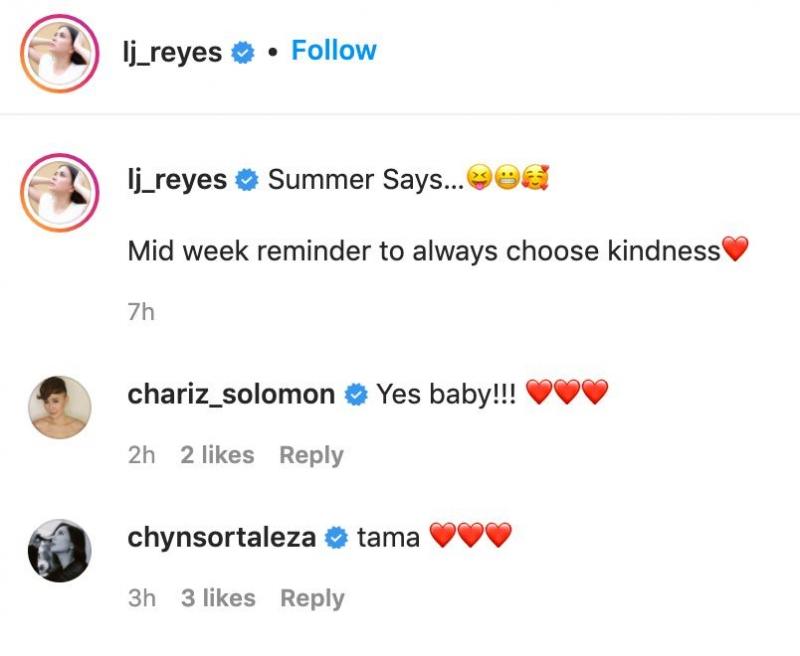This screenshot has height=656, width=800.
Task: Click the 7h timestamp under the caption
Action: point(142,312)
